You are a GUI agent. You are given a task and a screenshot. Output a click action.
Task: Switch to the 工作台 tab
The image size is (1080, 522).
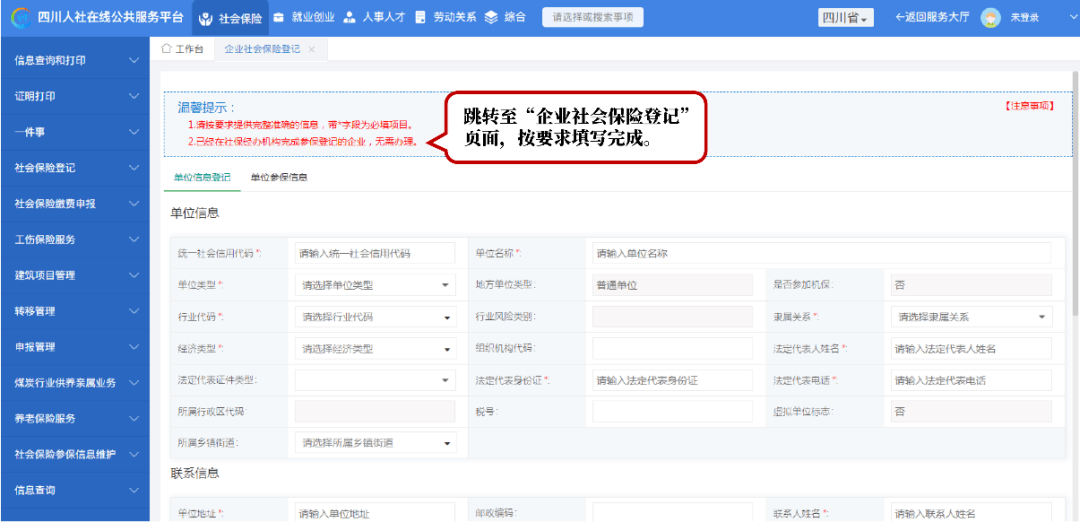tap(183, 49)
